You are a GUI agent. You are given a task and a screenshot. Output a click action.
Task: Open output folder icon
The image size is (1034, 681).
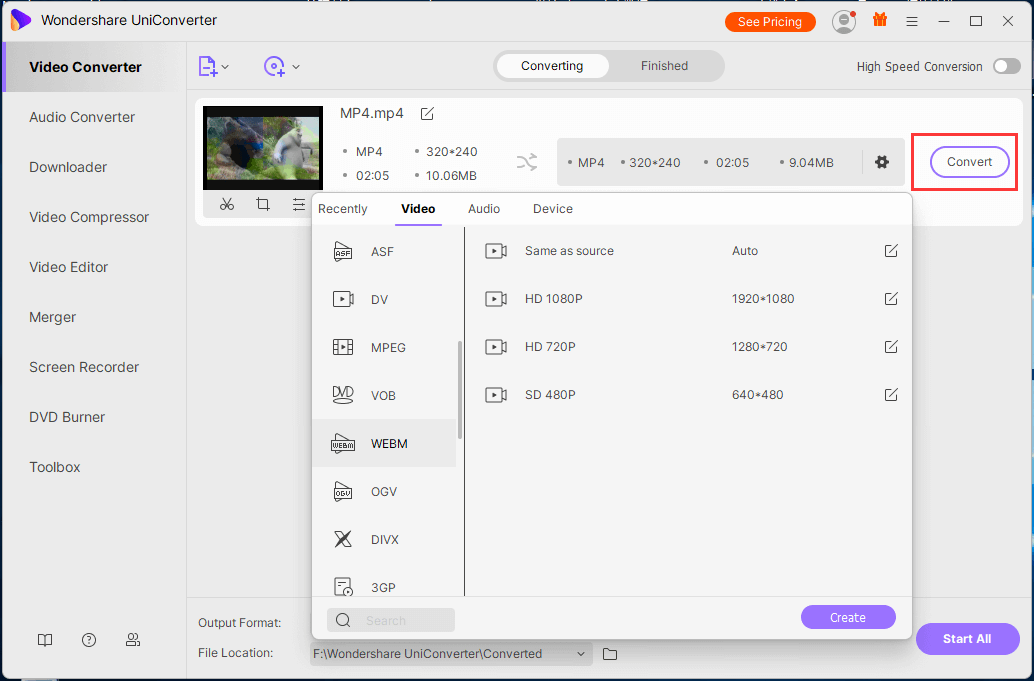click(x=610, y=654)
